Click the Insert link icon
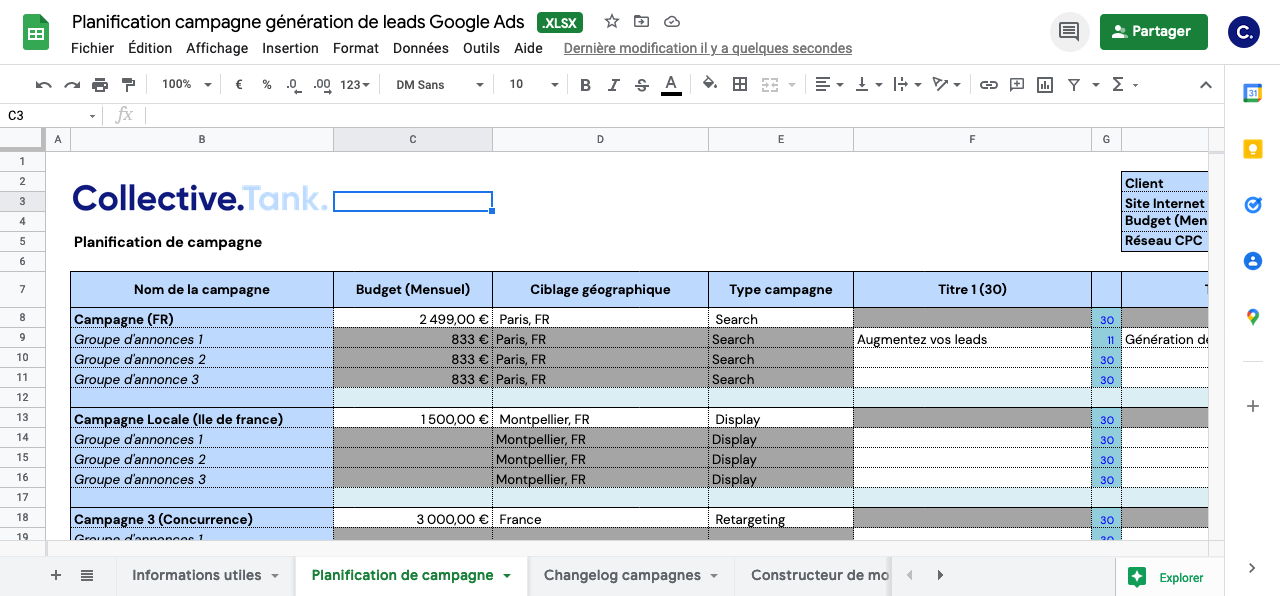The width and height of the screenshot is (1280, 596). pyautogui.click(x=988, y=85)
